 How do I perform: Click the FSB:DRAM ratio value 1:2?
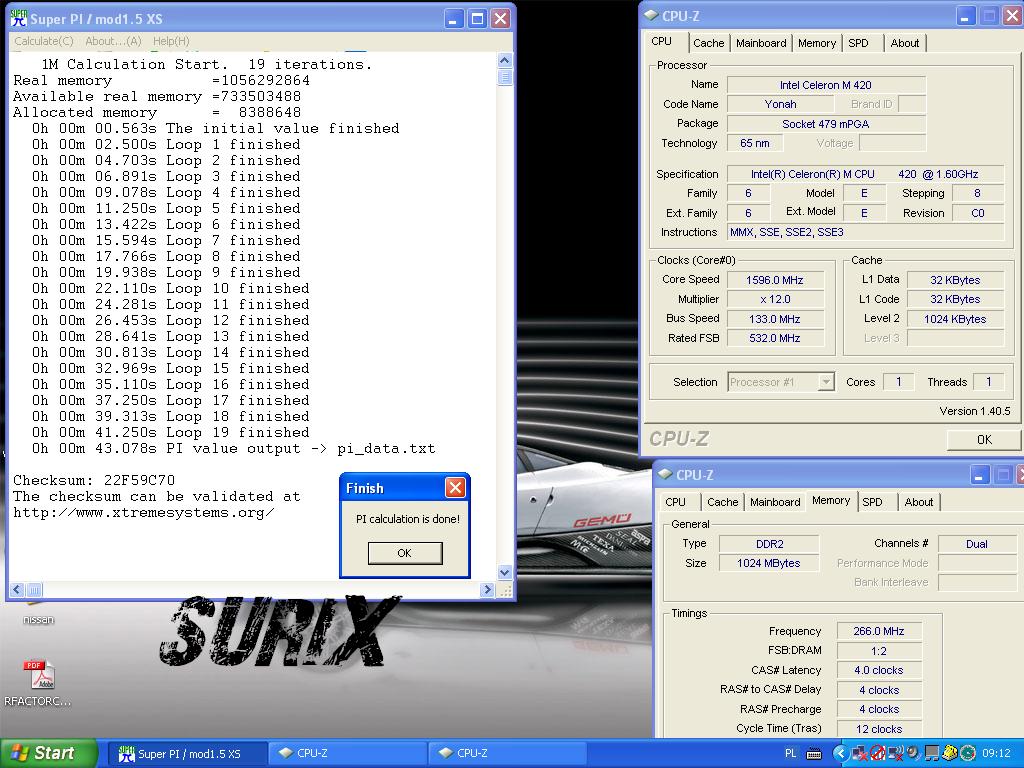878,650
